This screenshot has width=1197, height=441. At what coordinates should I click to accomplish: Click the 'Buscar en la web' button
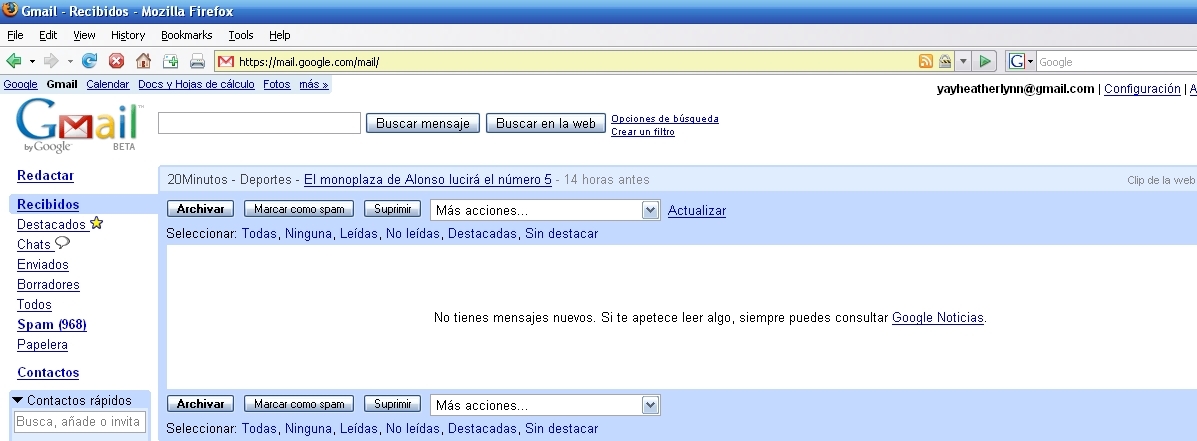(546, 124)
